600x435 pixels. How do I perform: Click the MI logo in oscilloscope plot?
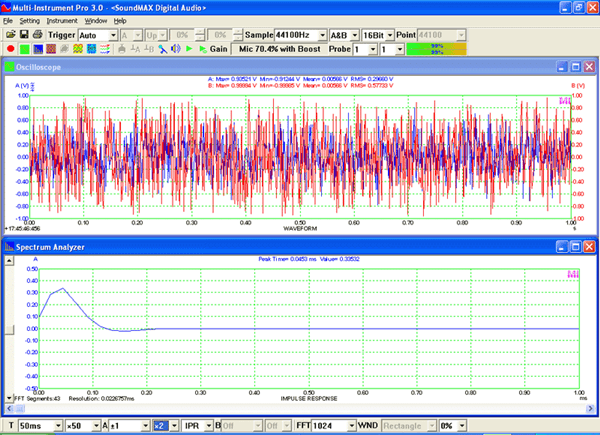(564, 102)
